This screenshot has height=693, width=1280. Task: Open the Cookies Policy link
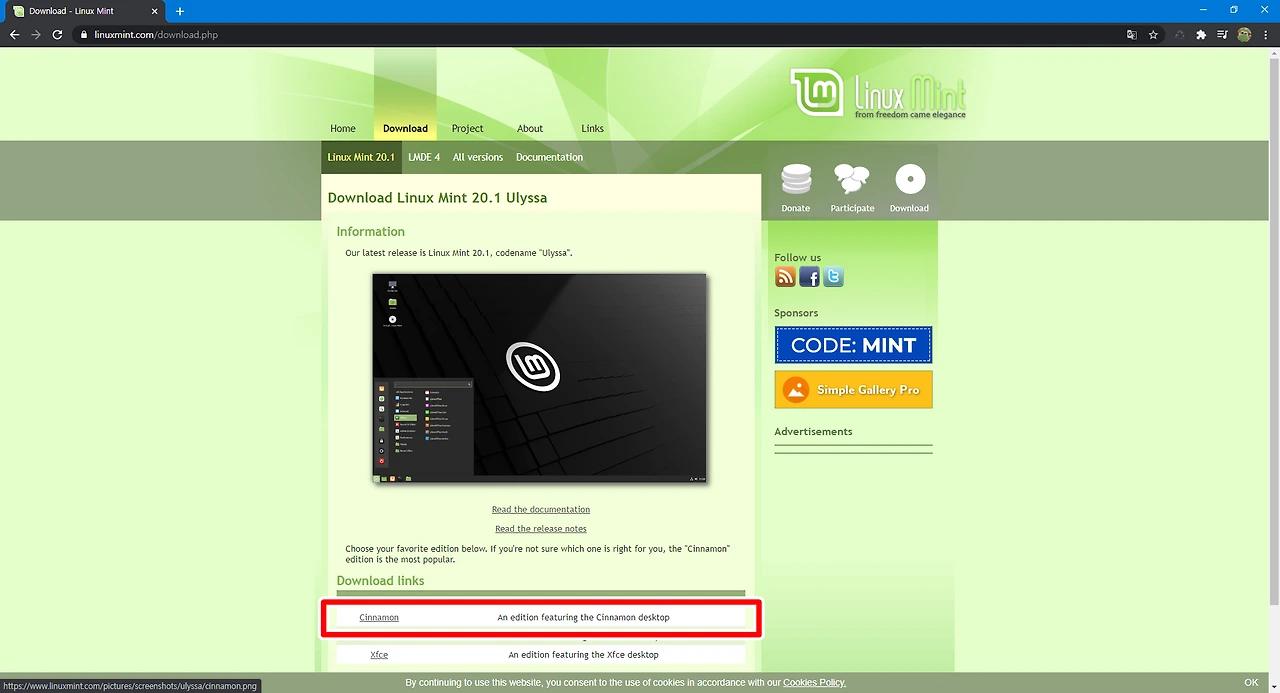click(814, 682)
